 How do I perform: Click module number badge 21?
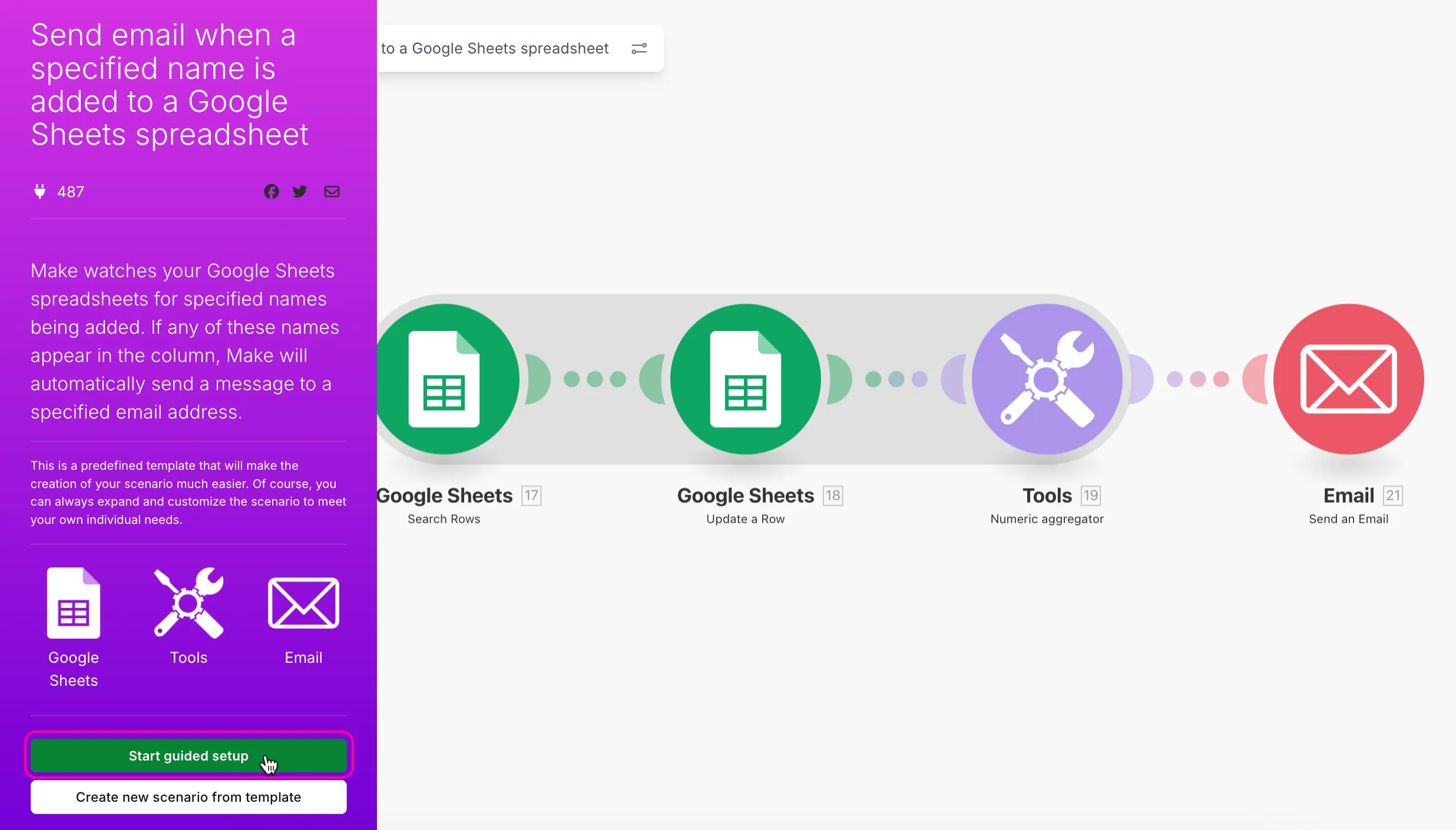(x=1393, y=496)
